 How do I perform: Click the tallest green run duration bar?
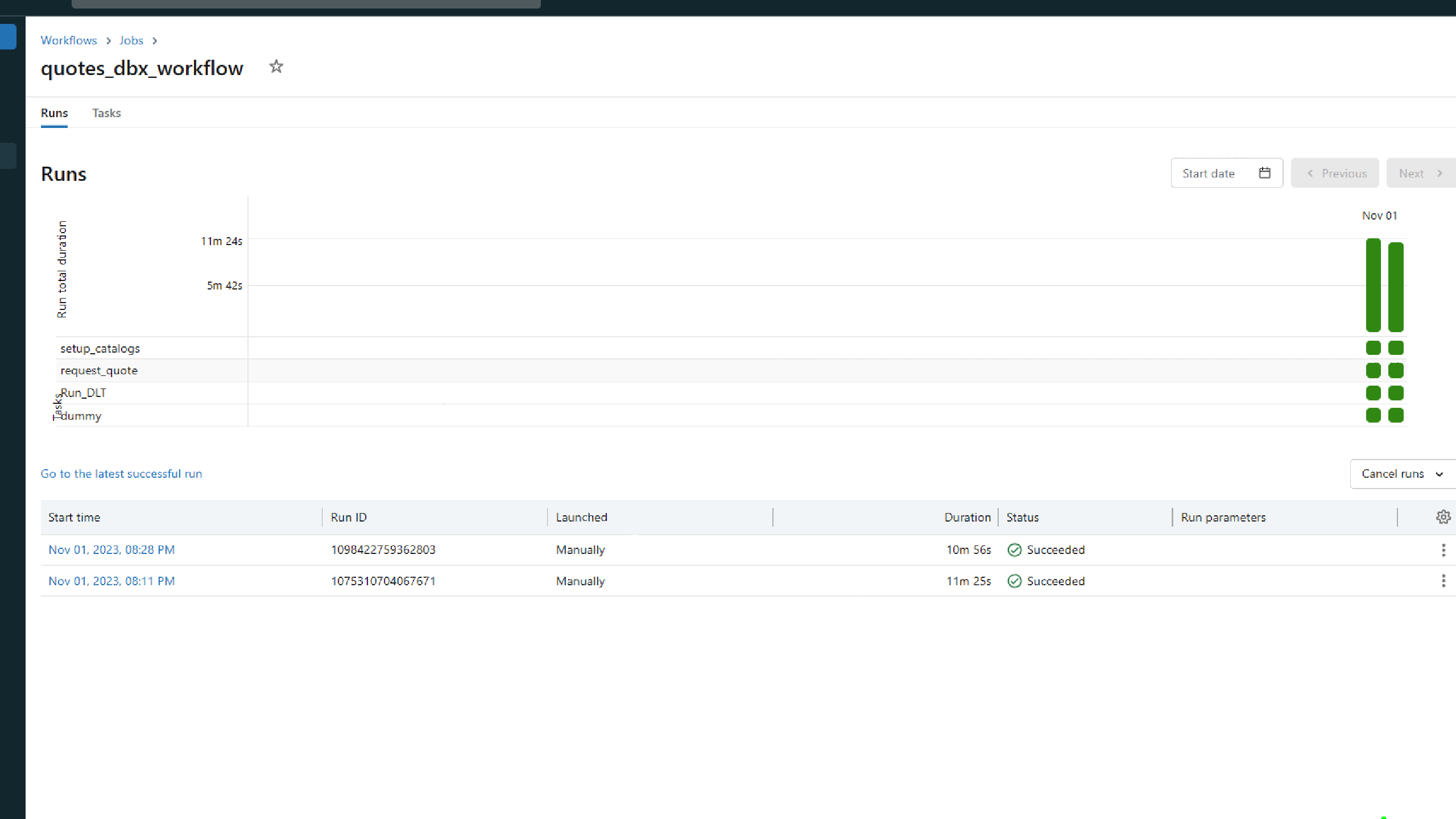tap(1373, 285)
